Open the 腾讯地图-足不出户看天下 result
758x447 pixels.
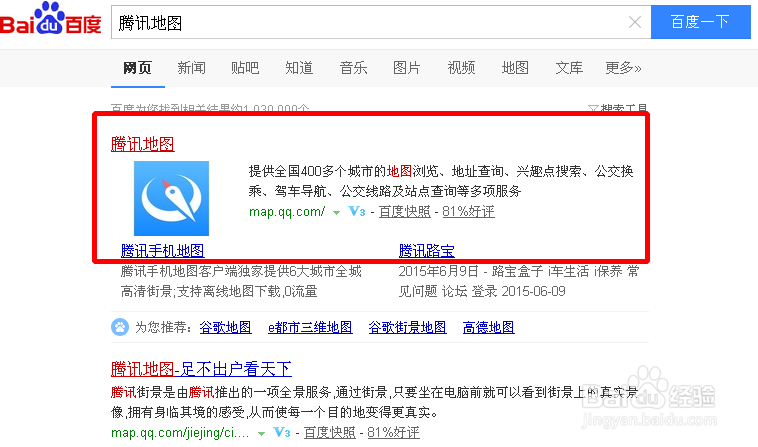pyautogui.click(x=201, y=369)
